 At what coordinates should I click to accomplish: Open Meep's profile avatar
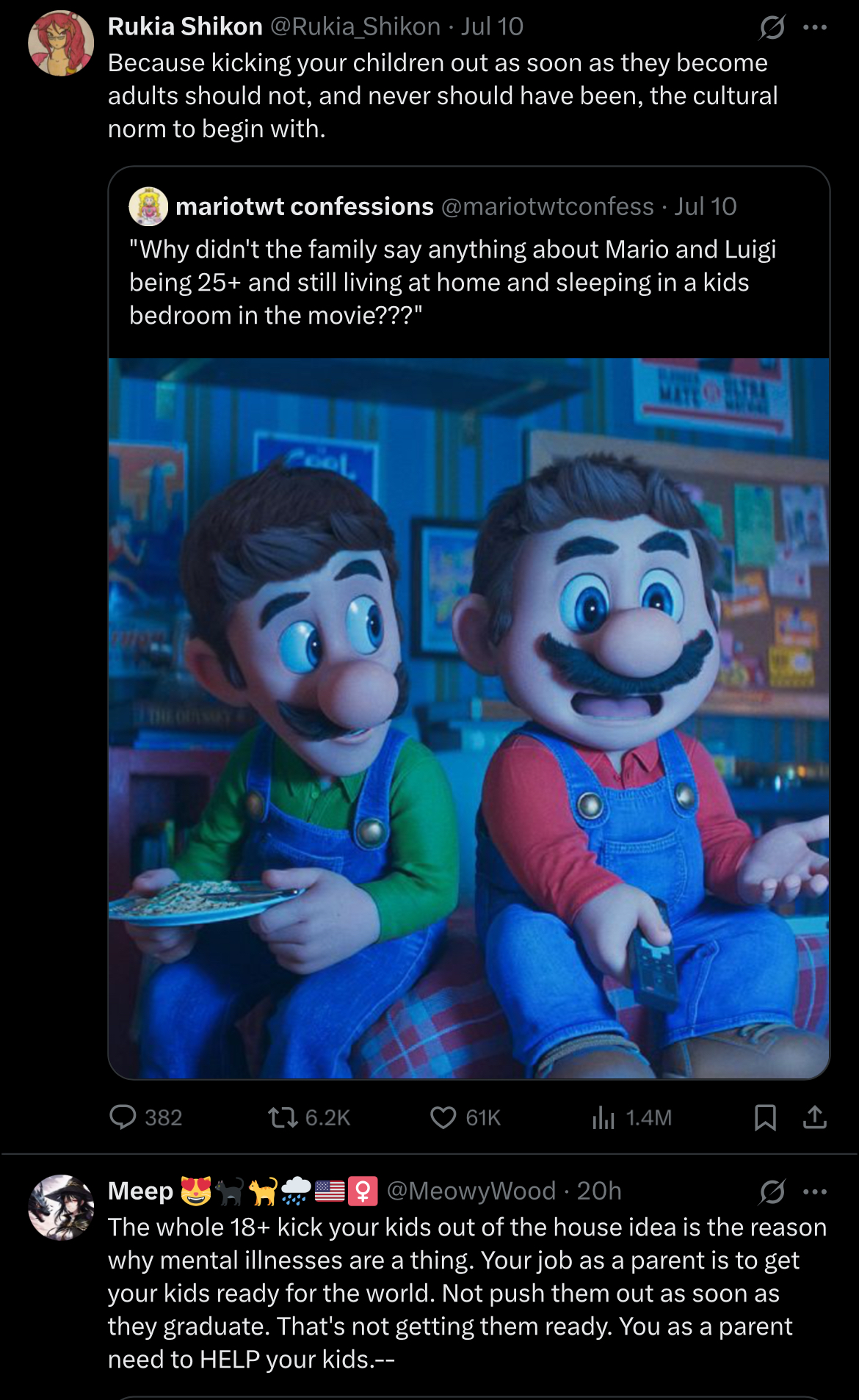(61, 1207)
